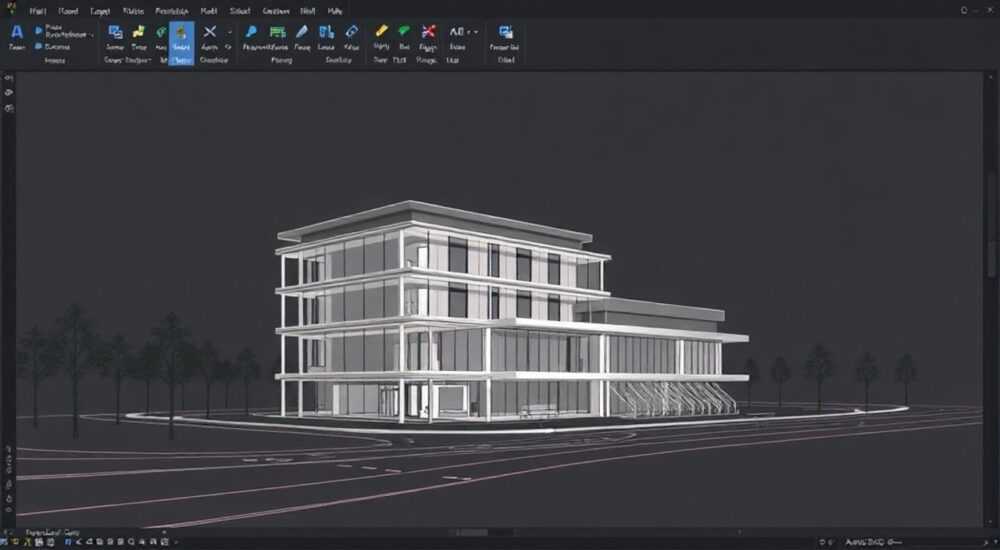This screenshot has width=1000, height=550.
Task: Toggle the leftmost blue icon in the status bar
Action: pyautogui.click(x=4, y=542)
